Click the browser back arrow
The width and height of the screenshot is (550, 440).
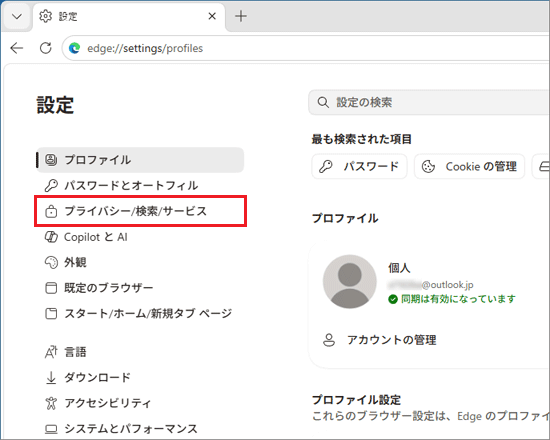pyautogui.click(x=16, y=48)
